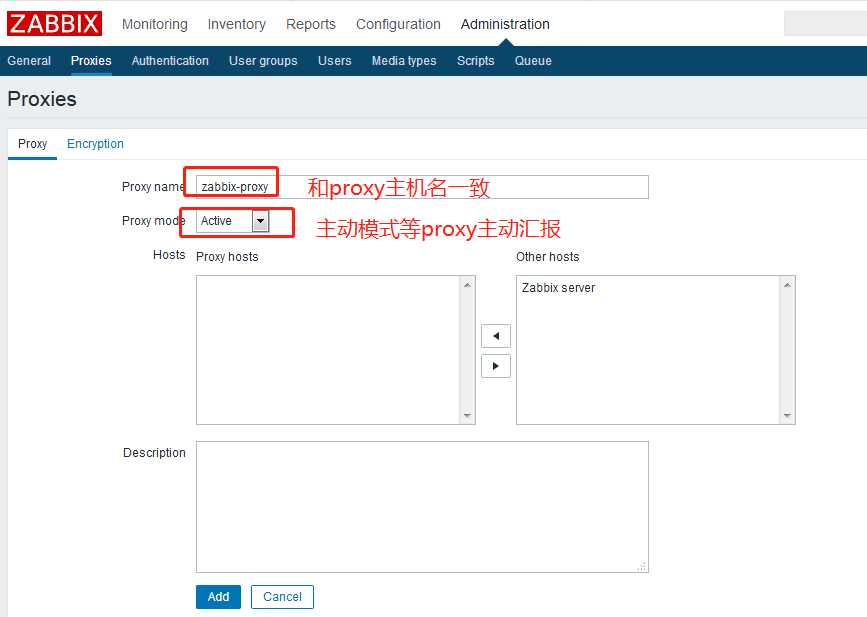Switch to the Encryption tab
This screenshot has height=617, width=867.
point(95,144)
